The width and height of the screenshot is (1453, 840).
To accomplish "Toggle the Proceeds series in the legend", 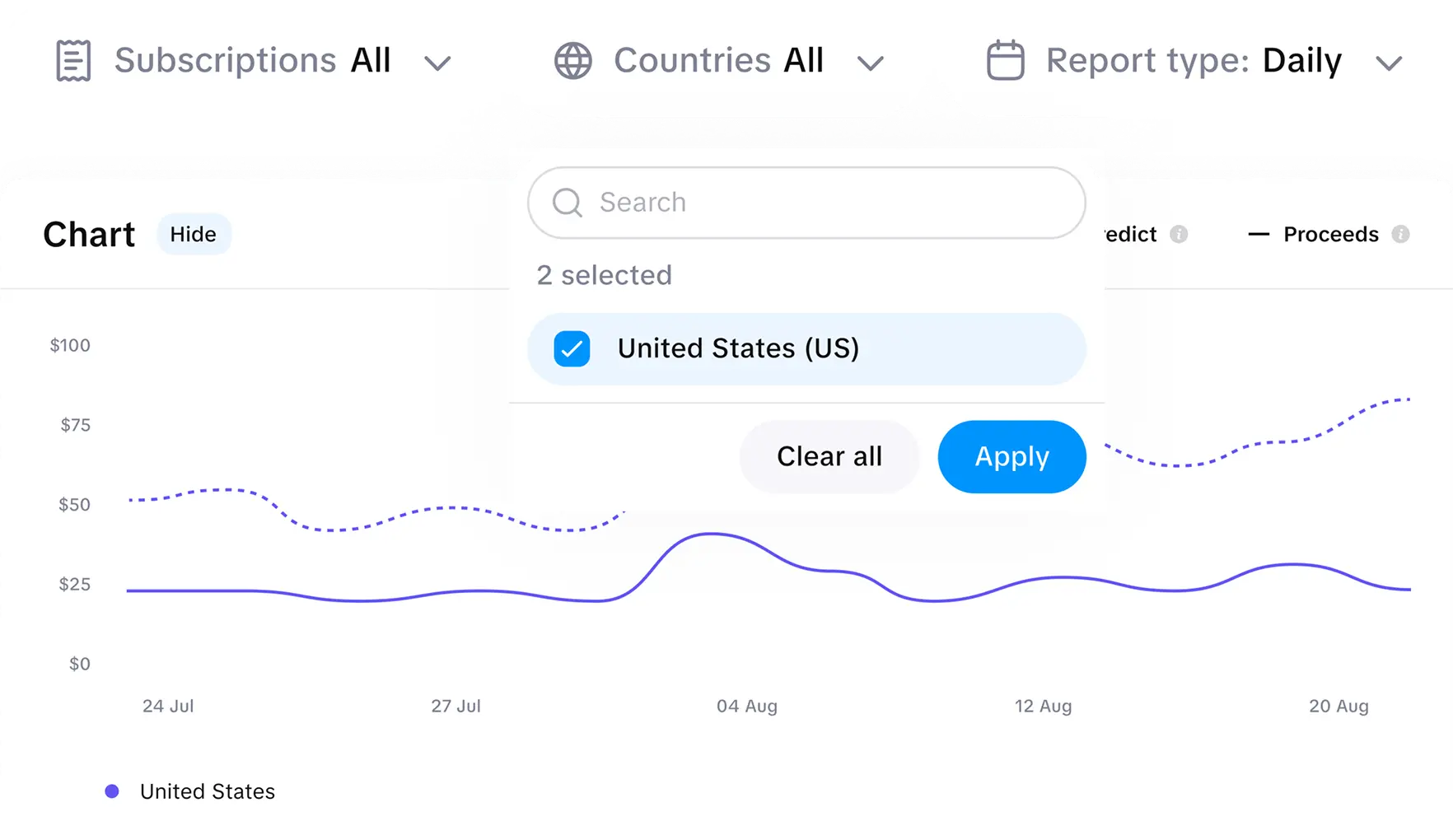I will tap(1330, 234).
